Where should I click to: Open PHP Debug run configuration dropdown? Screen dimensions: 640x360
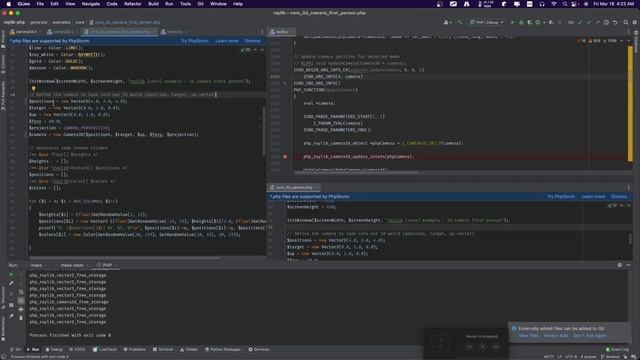tap(487, 22)
